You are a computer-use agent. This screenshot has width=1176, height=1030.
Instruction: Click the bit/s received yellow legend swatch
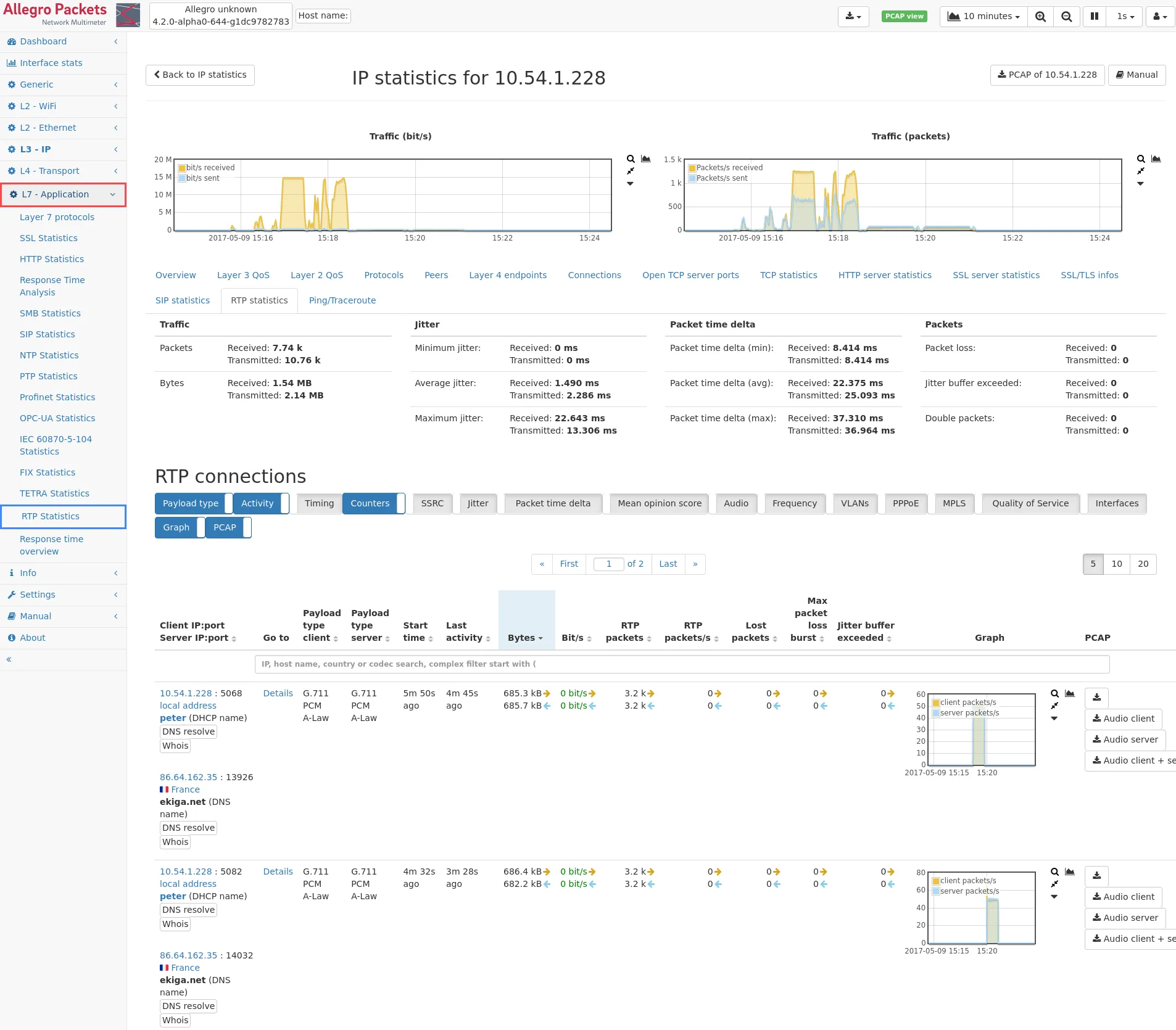[x=182, y=168]
